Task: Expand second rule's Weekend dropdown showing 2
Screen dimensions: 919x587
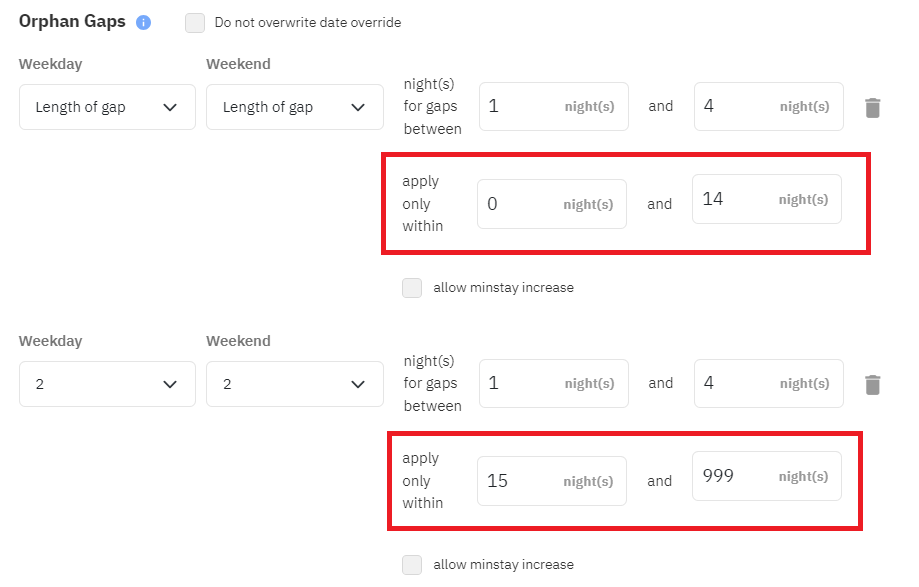Action: click(x=294, y=384)
